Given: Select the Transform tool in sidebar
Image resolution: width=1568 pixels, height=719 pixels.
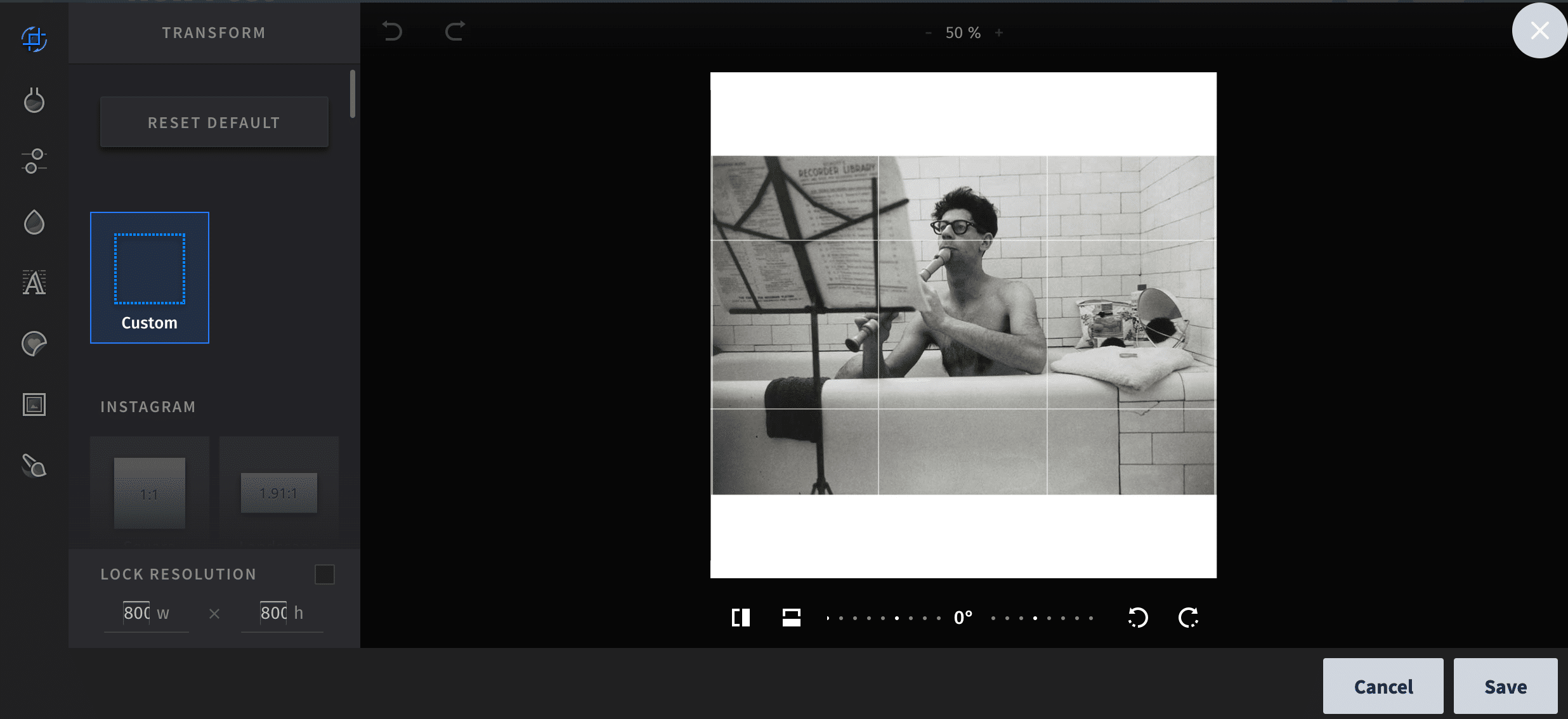Looking at the screenshot, I should coord(33,38).
